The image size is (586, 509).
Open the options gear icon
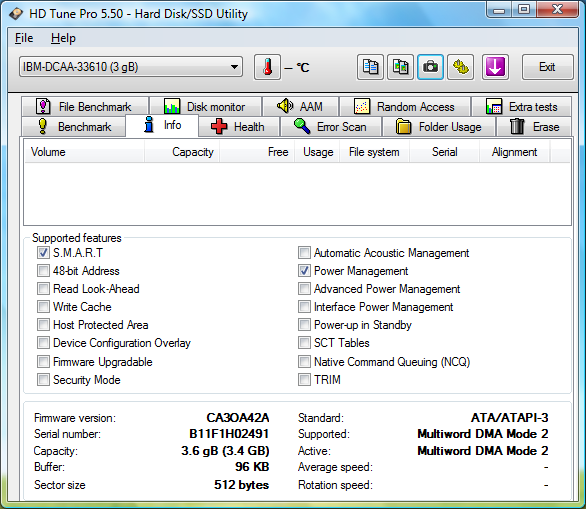tap(461, 67)
